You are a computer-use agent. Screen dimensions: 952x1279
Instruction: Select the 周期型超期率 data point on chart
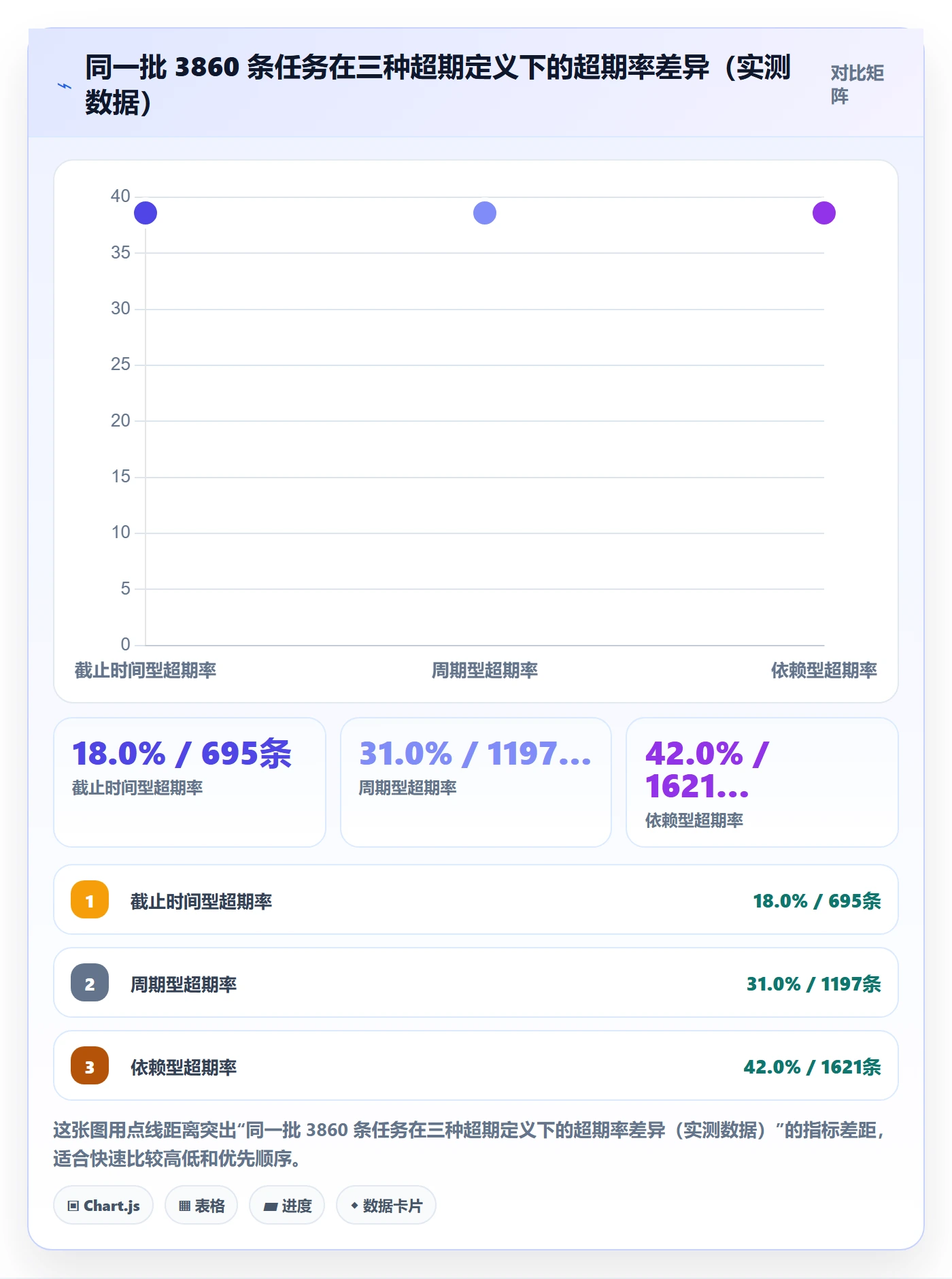pos(485,213)
